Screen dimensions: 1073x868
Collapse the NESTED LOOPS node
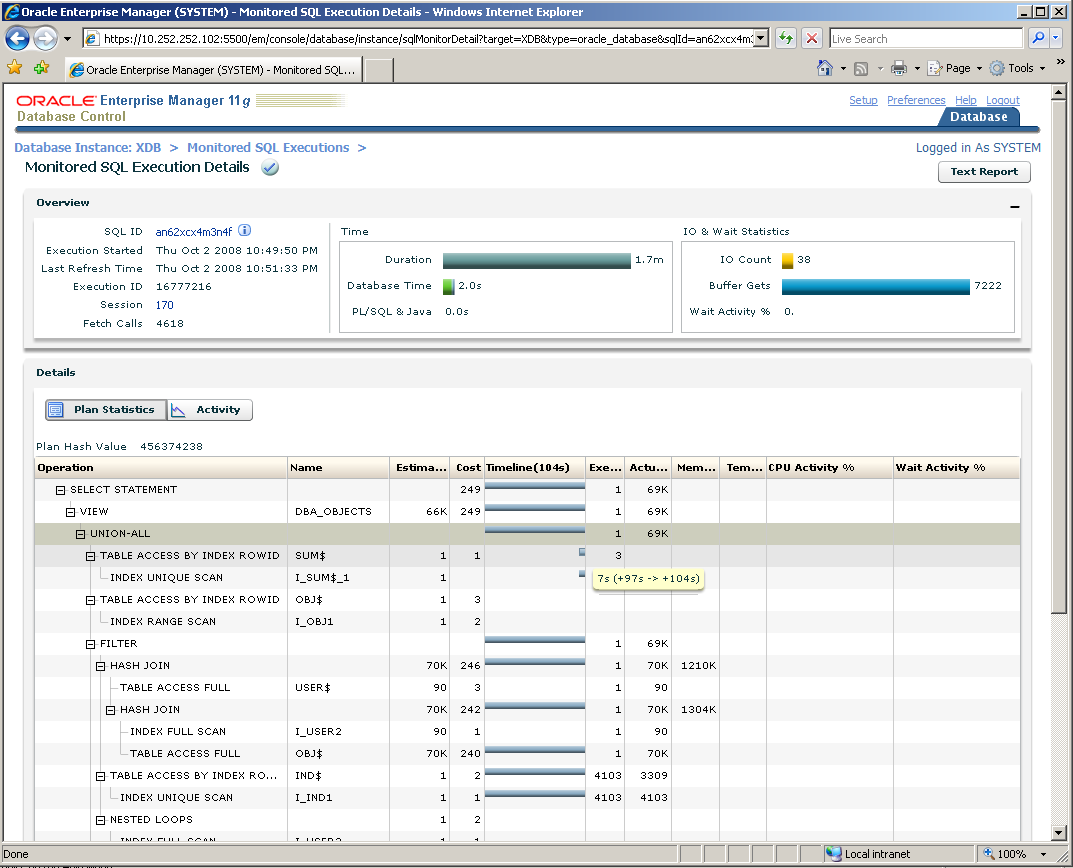pyautogui.click(x=101, y=820)
